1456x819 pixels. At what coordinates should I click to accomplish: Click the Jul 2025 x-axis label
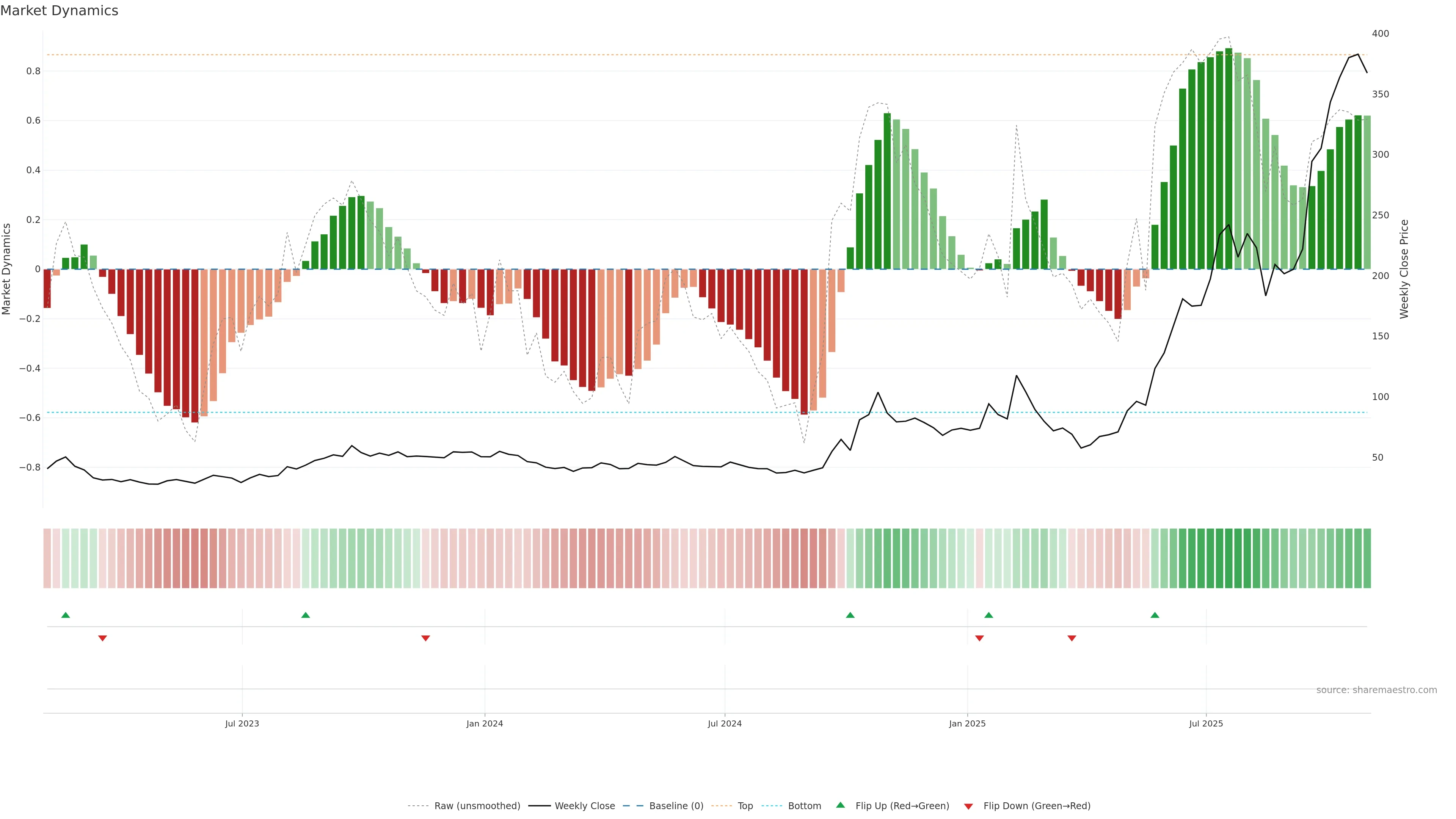coord(1206,723)
